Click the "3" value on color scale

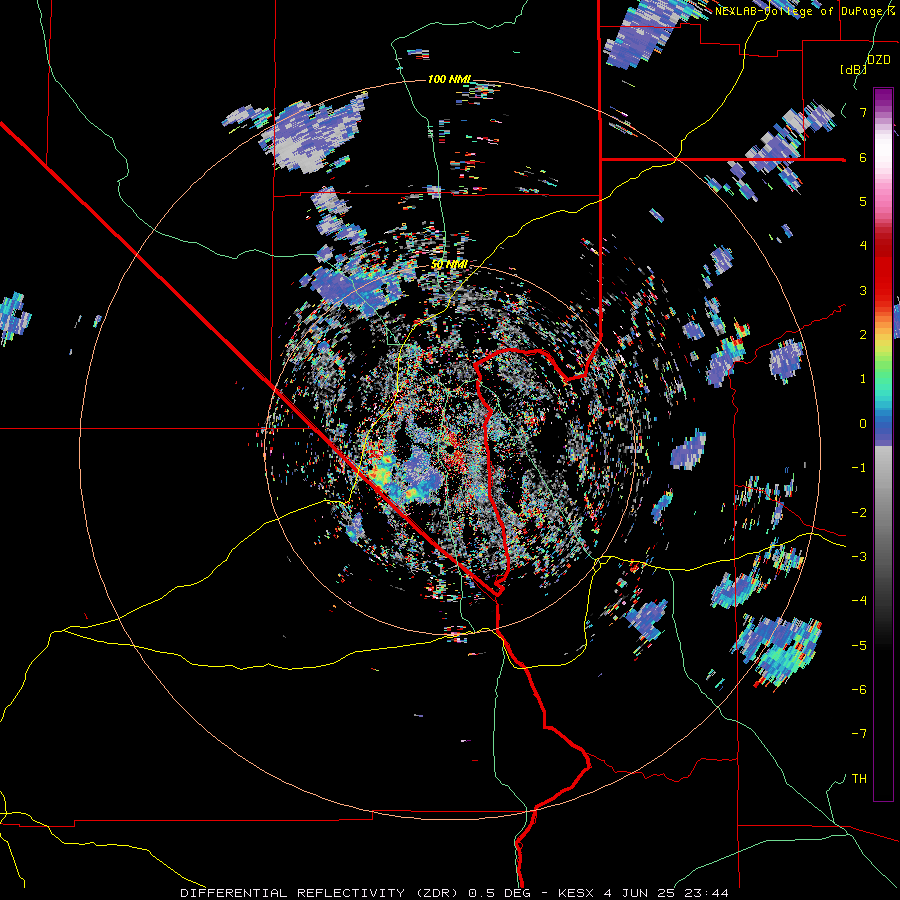click(x=863, y=290)
